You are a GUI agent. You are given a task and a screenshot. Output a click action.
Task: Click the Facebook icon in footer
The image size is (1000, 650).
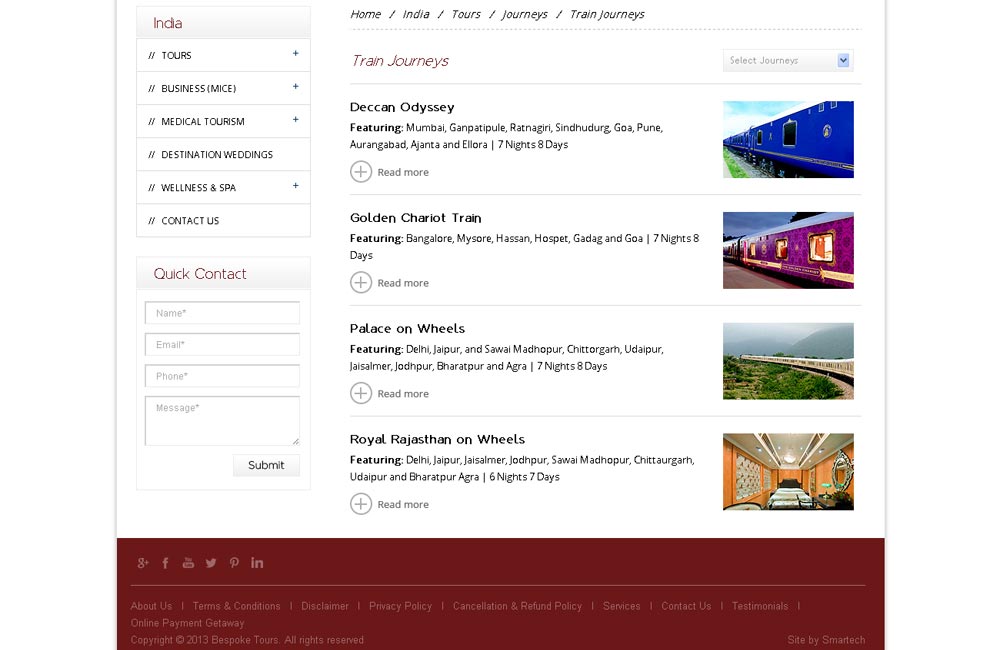(166, 563)
